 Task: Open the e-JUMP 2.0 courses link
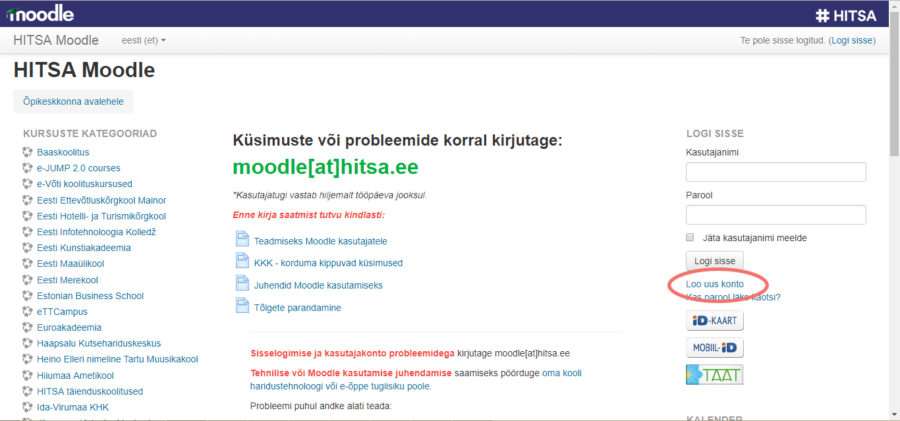[x=79, y=168]
